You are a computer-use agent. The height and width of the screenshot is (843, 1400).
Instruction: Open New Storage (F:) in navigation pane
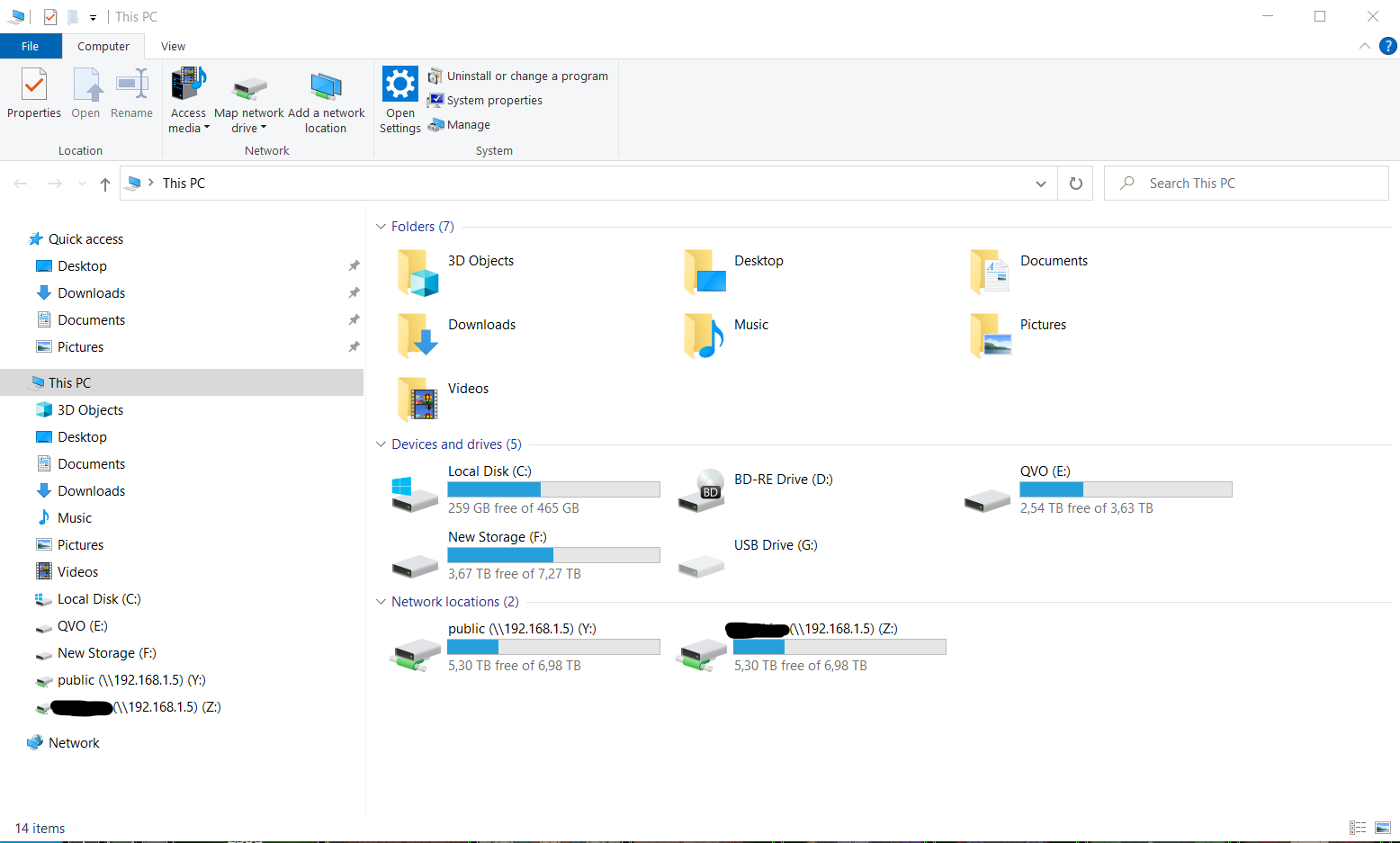[x=106, y=653]
